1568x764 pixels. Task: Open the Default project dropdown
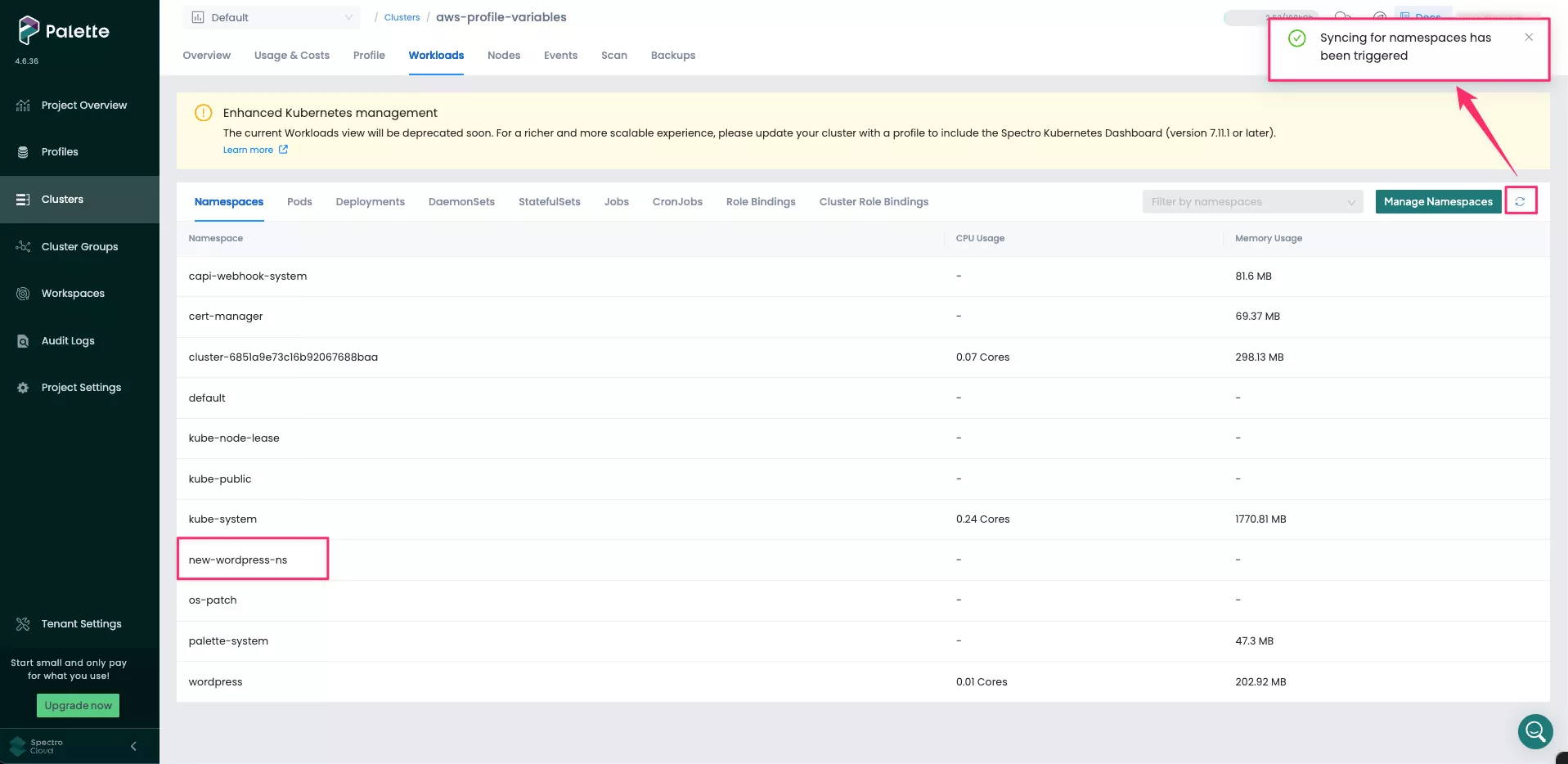coord(271,16)
